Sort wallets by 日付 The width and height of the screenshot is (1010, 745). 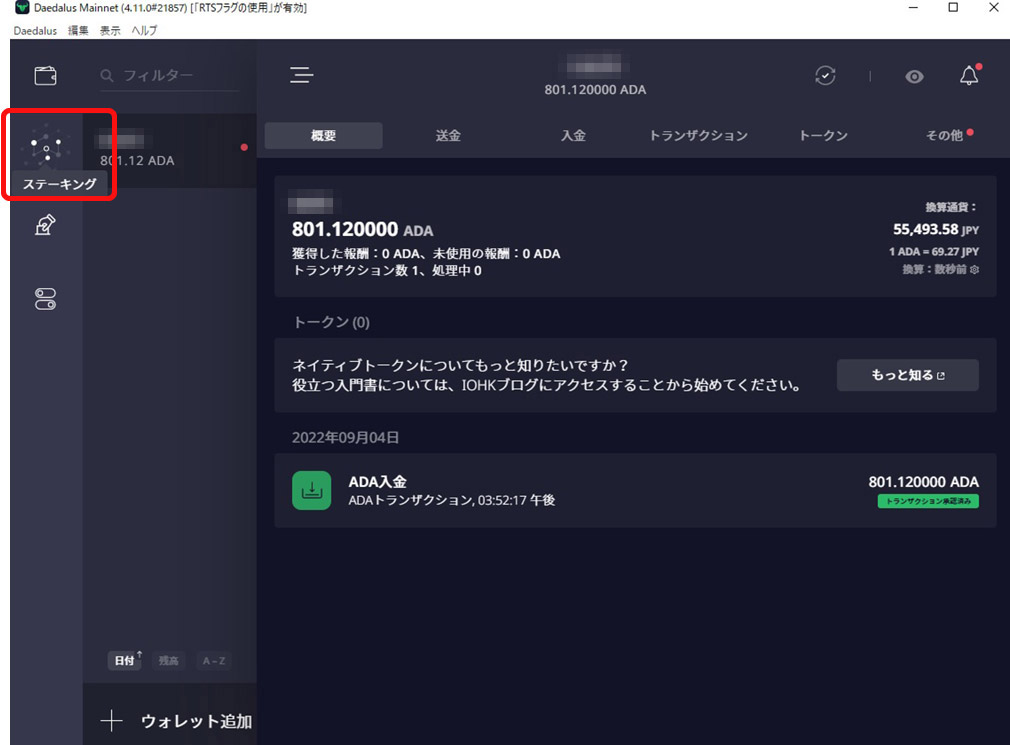point(124,661)
